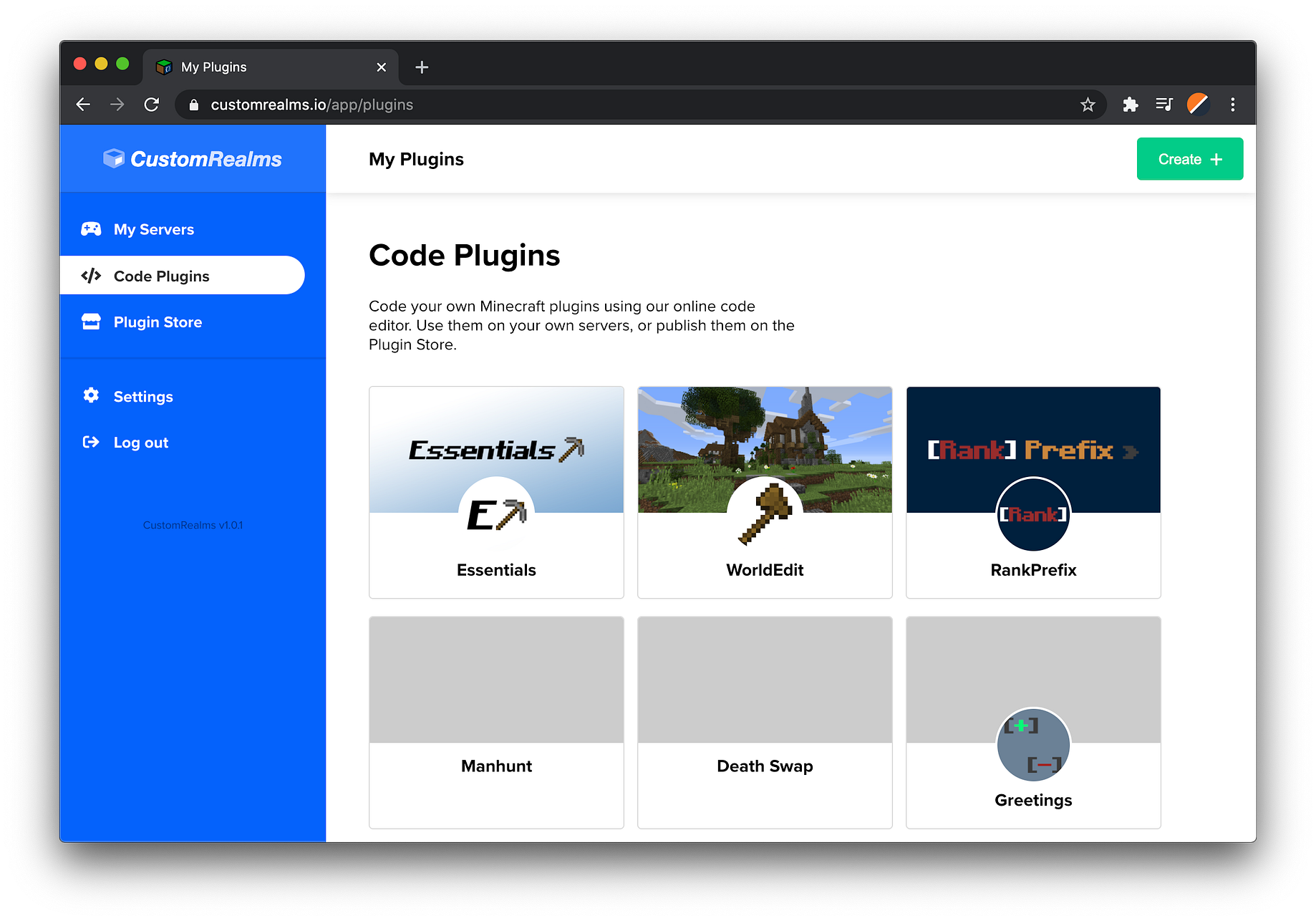This screenshot has width=1316, height=921.
Task: Click the Essentials round pickaxe avatar
Action: tap(496, 513)
